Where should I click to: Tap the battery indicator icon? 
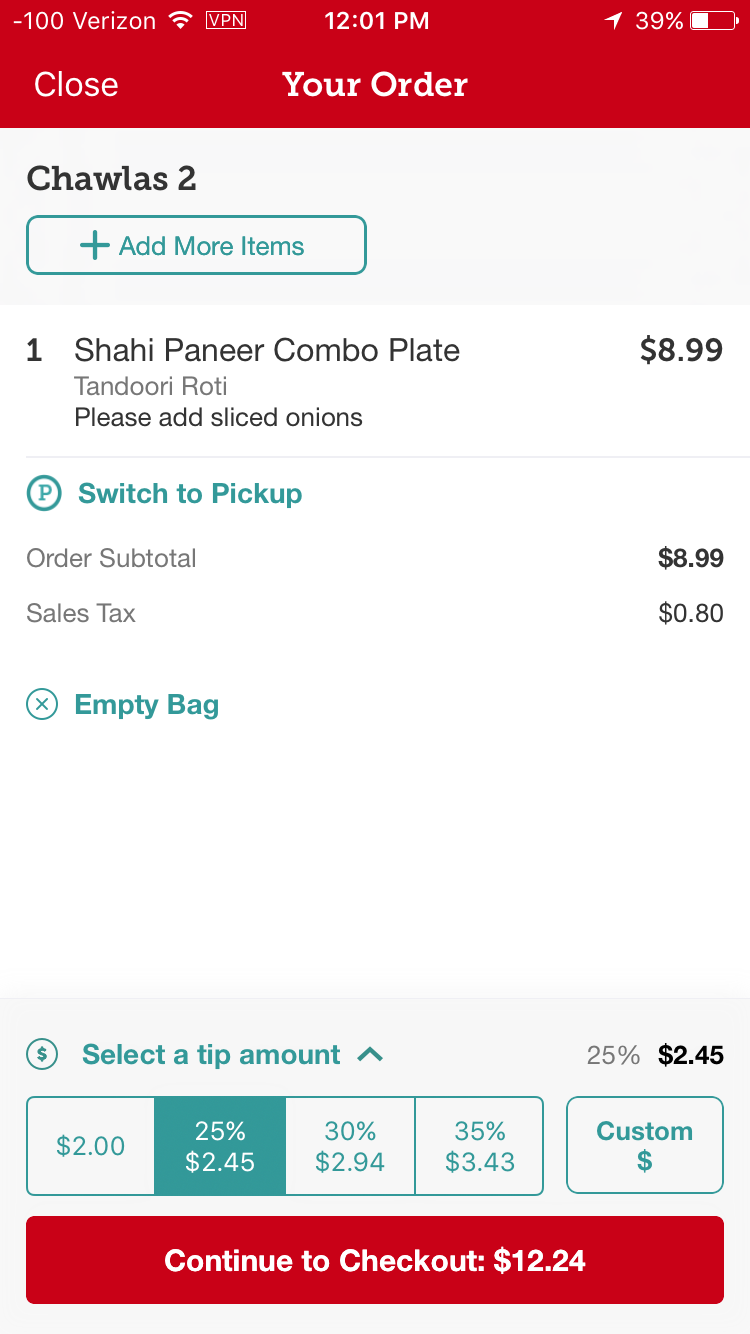713,21
